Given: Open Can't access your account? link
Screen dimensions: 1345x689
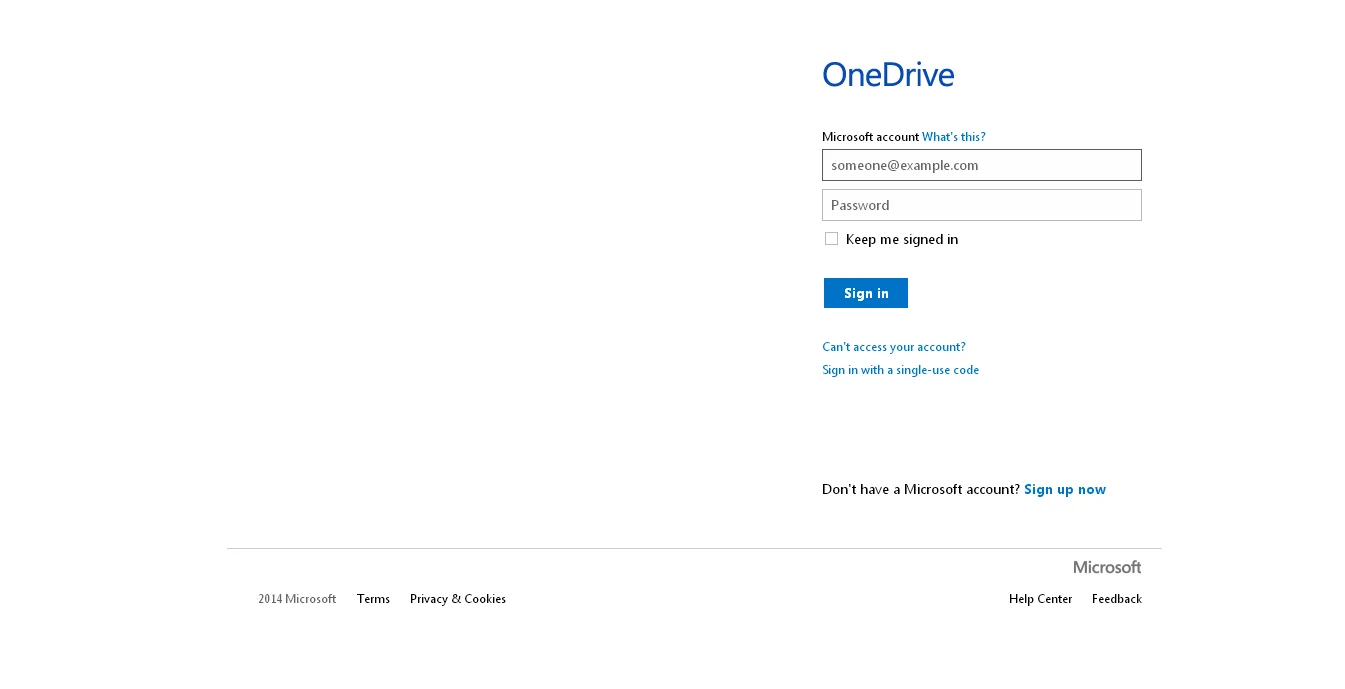Looking at the screenshot, I should pos(893,347).
